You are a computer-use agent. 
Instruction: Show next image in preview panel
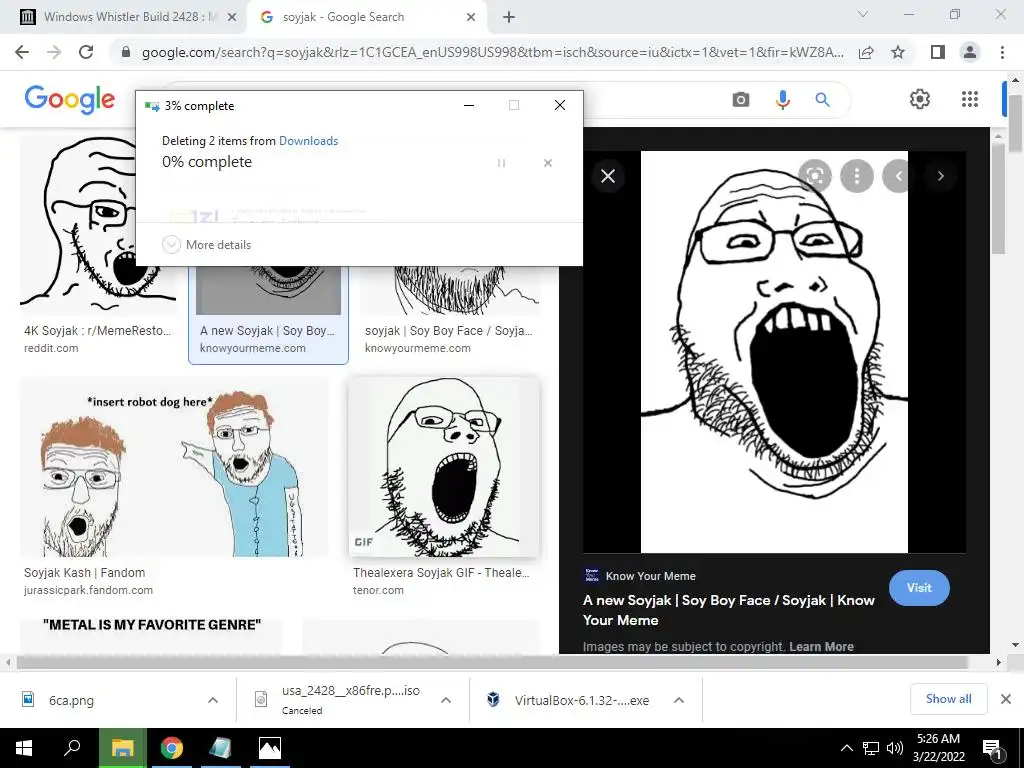[x=940, y=176]
